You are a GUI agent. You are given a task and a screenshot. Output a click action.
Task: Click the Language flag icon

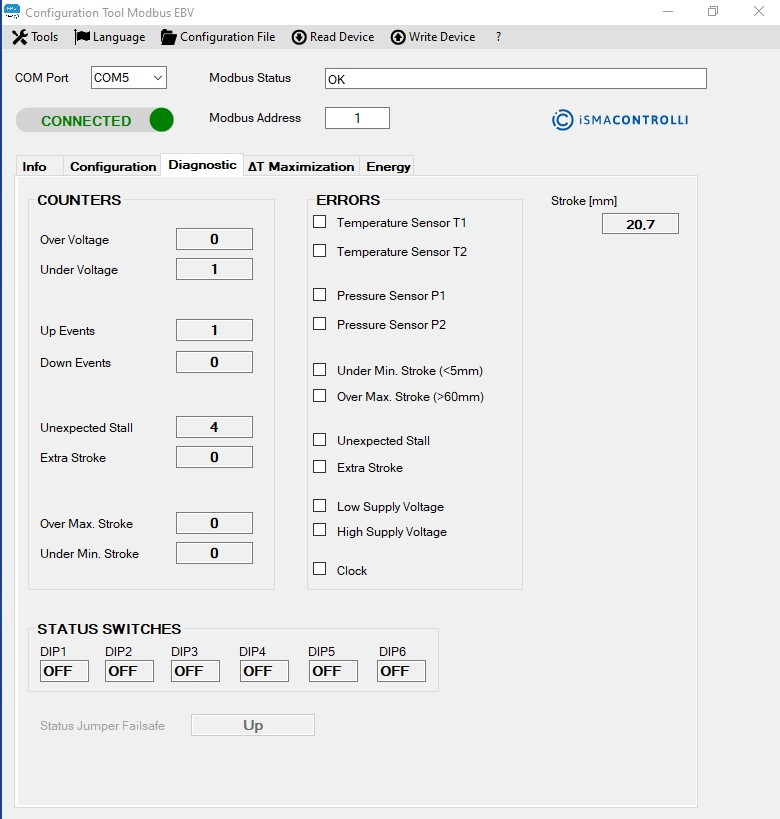coord(82,37)
